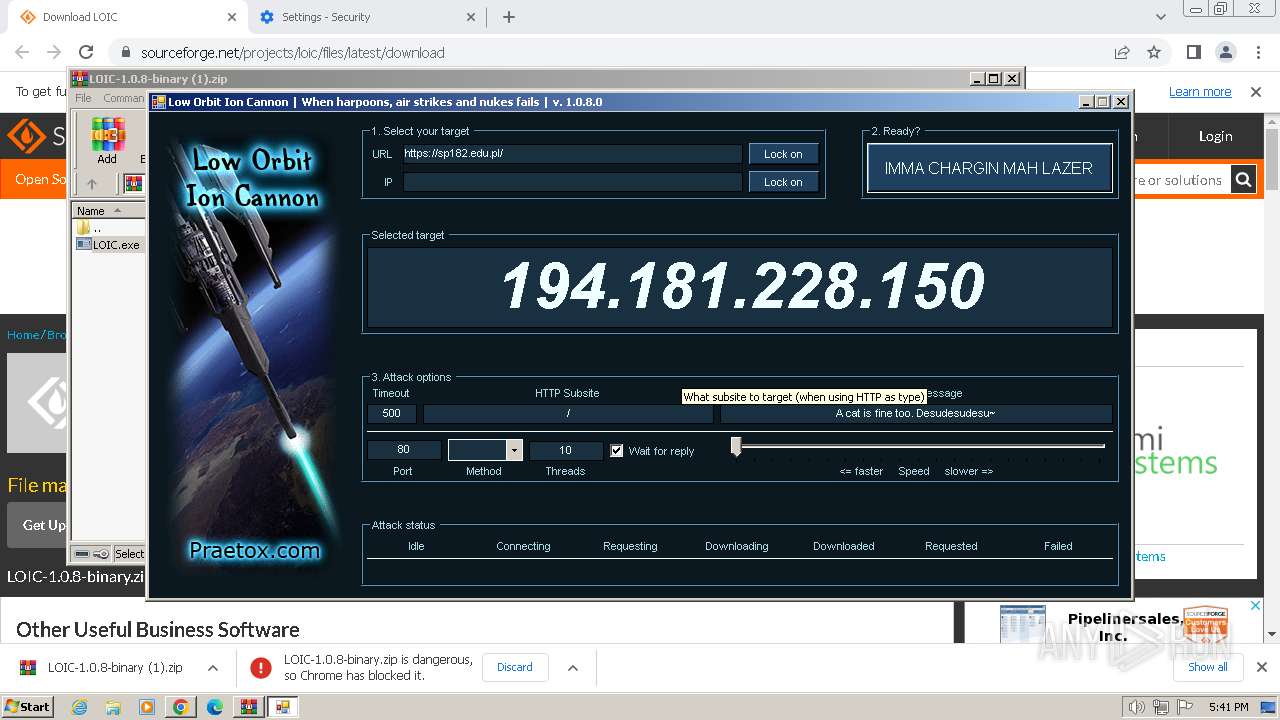Click the Discard button in downloads bar
Screen dimensions: 1280x720
[x=515, y=667]
